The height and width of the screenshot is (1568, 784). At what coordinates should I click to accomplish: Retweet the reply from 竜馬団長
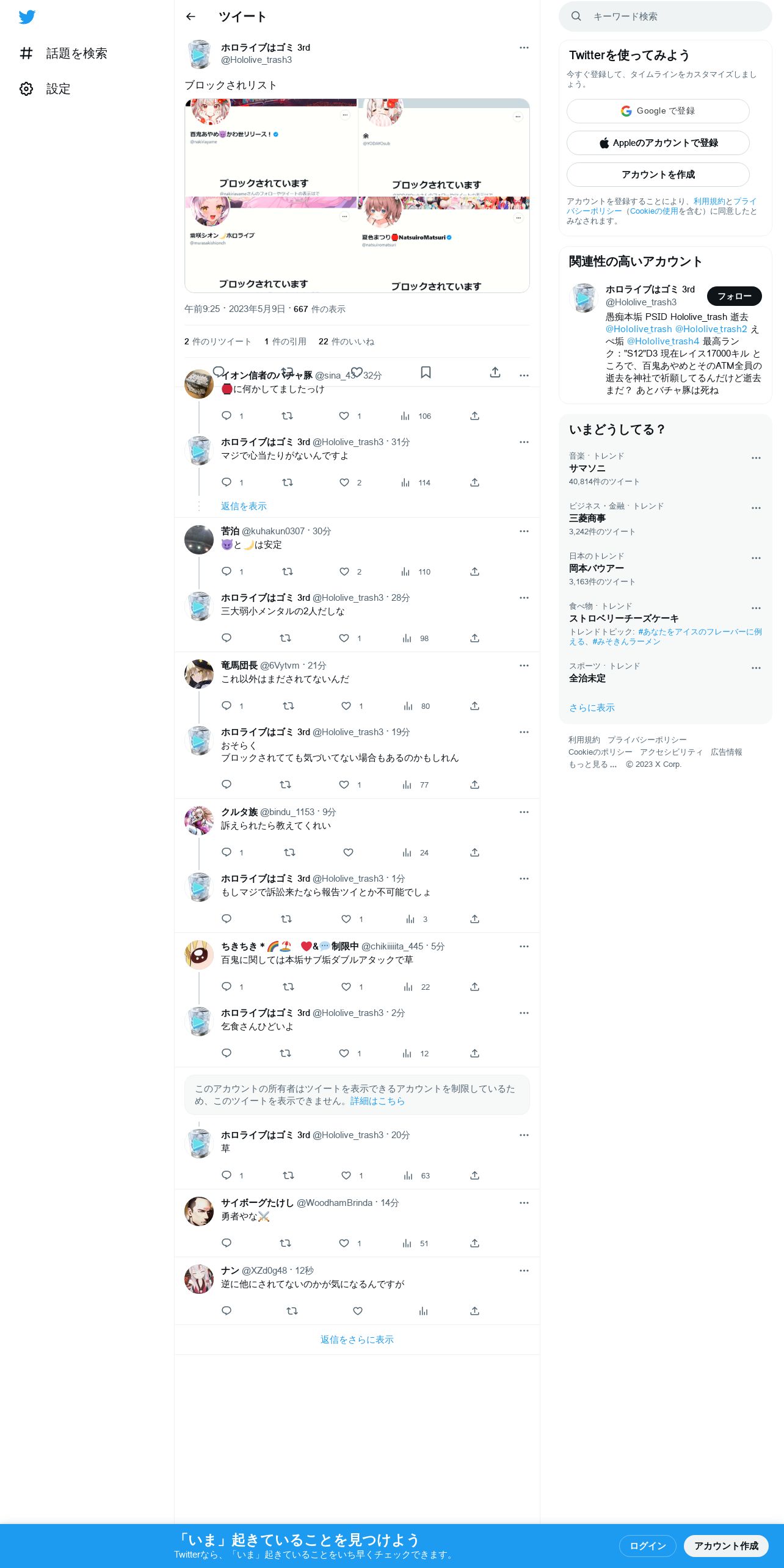[x=288, y=706]
